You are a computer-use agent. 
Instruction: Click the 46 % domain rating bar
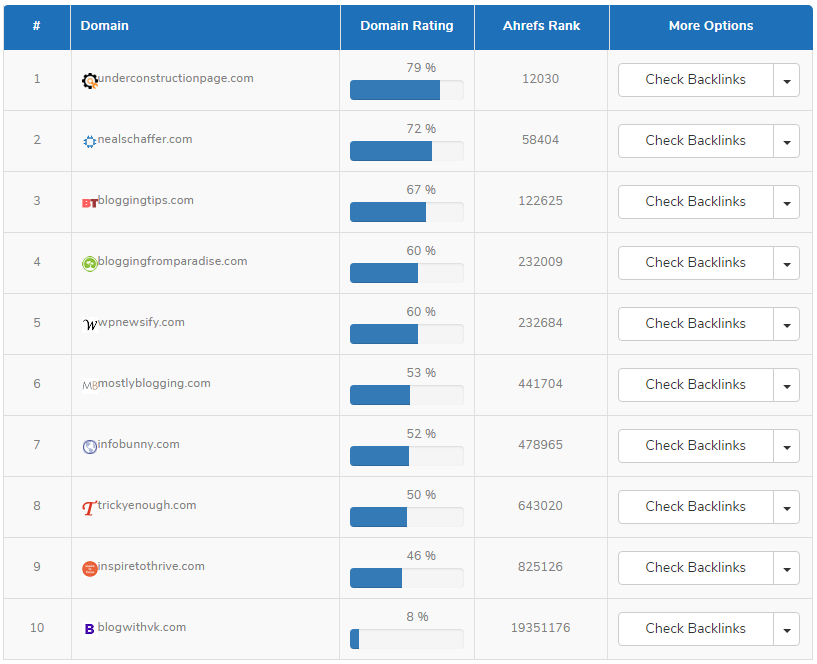pyautogui.click(x=406, y=578)
